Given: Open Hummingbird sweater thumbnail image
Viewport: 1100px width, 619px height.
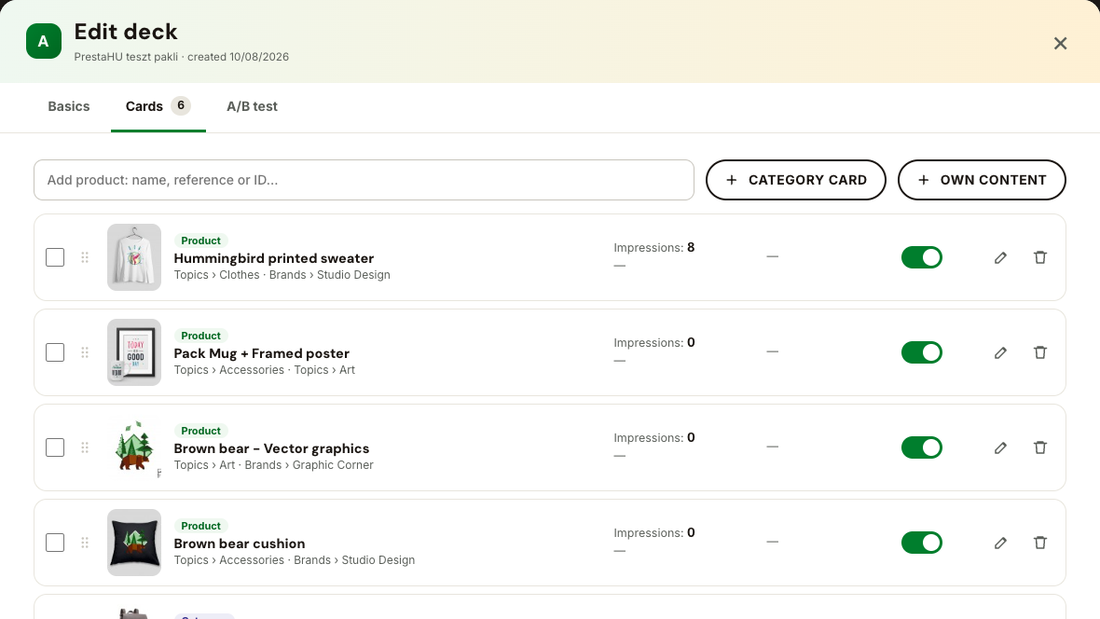Looking at the screenshot, I should click(134, 258).
